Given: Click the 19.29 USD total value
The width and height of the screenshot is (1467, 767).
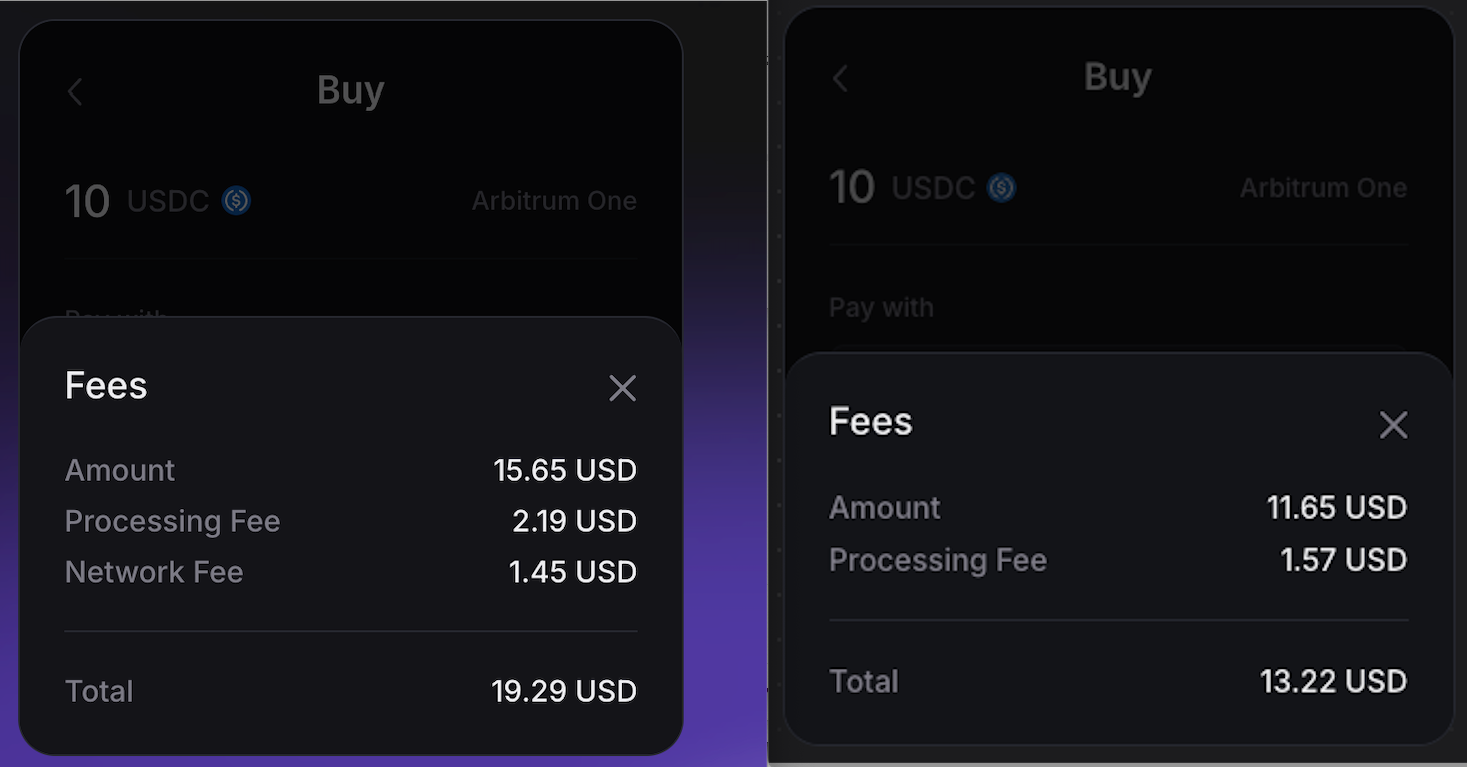Looking at the screenshot, I should coord(563,691).
